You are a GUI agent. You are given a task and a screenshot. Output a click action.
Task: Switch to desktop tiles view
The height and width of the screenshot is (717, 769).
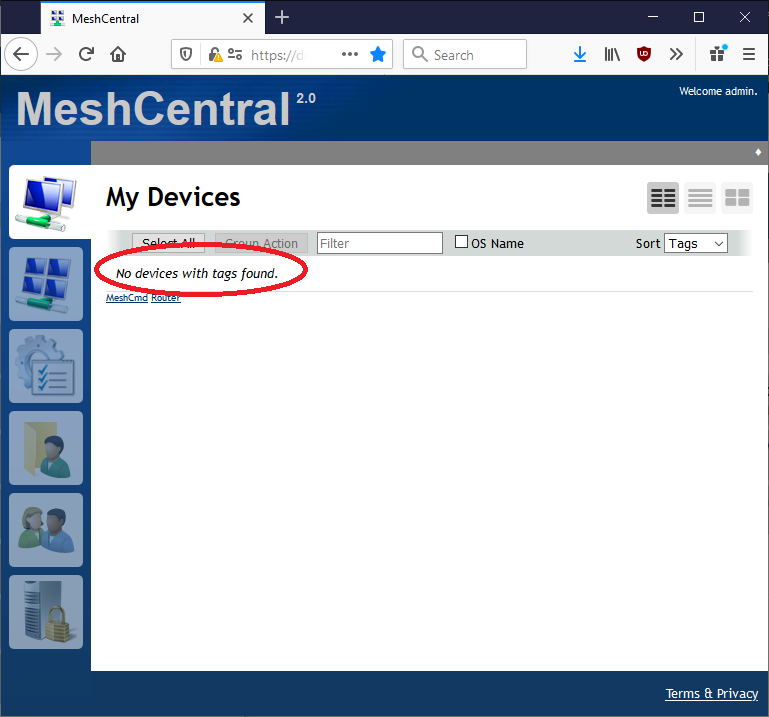[737, 198]
